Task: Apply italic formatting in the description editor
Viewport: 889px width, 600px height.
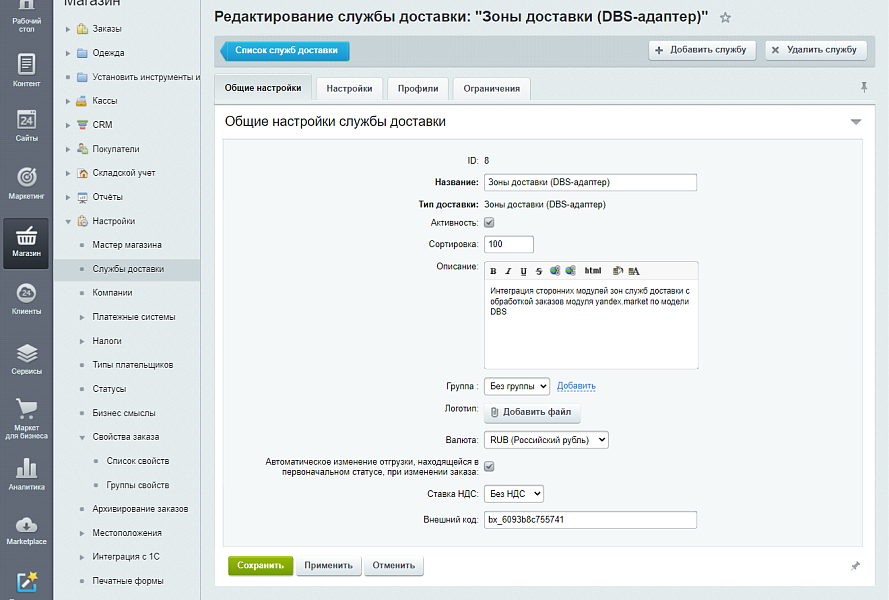Action: [x=509, y=270]
